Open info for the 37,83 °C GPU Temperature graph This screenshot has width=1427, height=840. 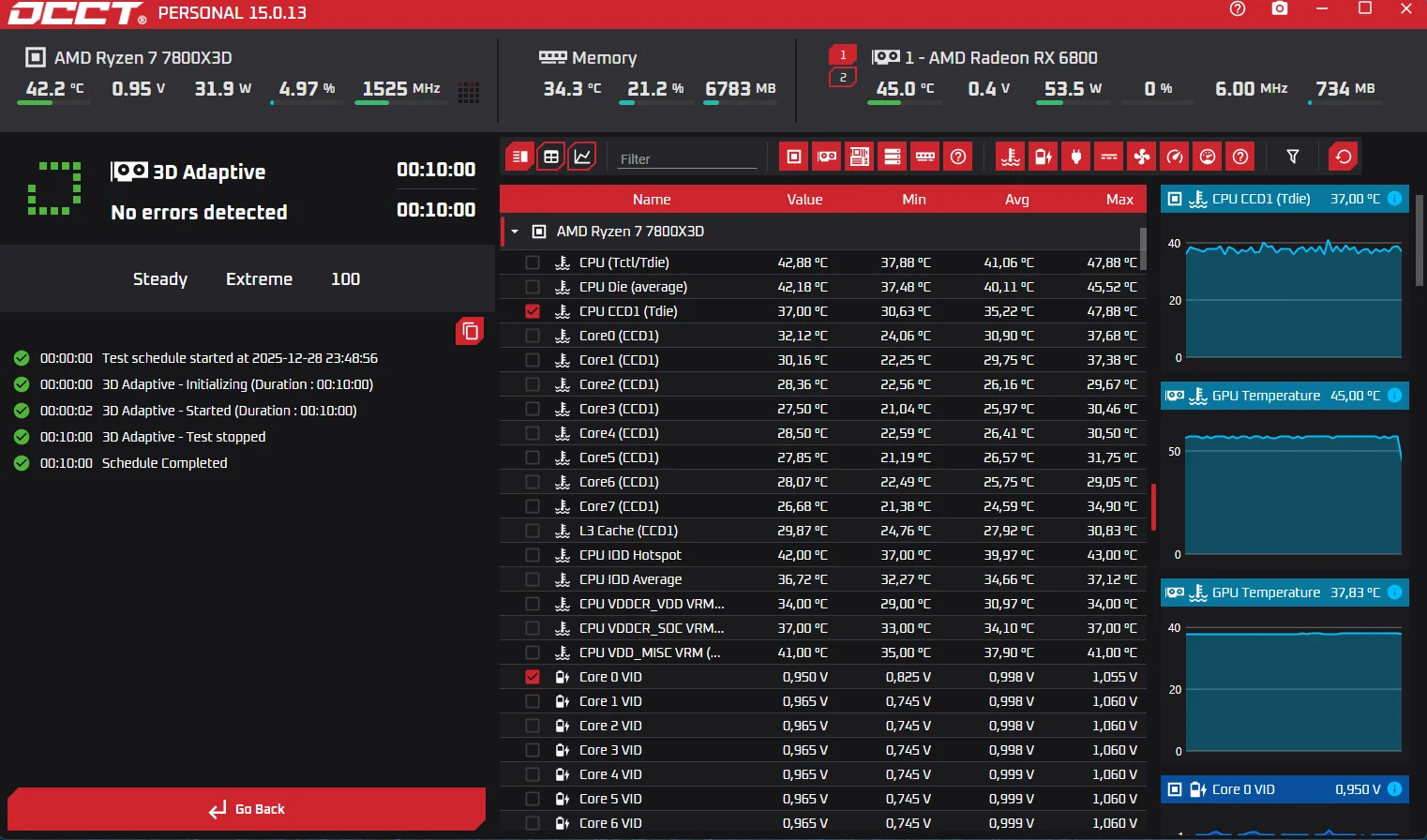pos(1394,592)
